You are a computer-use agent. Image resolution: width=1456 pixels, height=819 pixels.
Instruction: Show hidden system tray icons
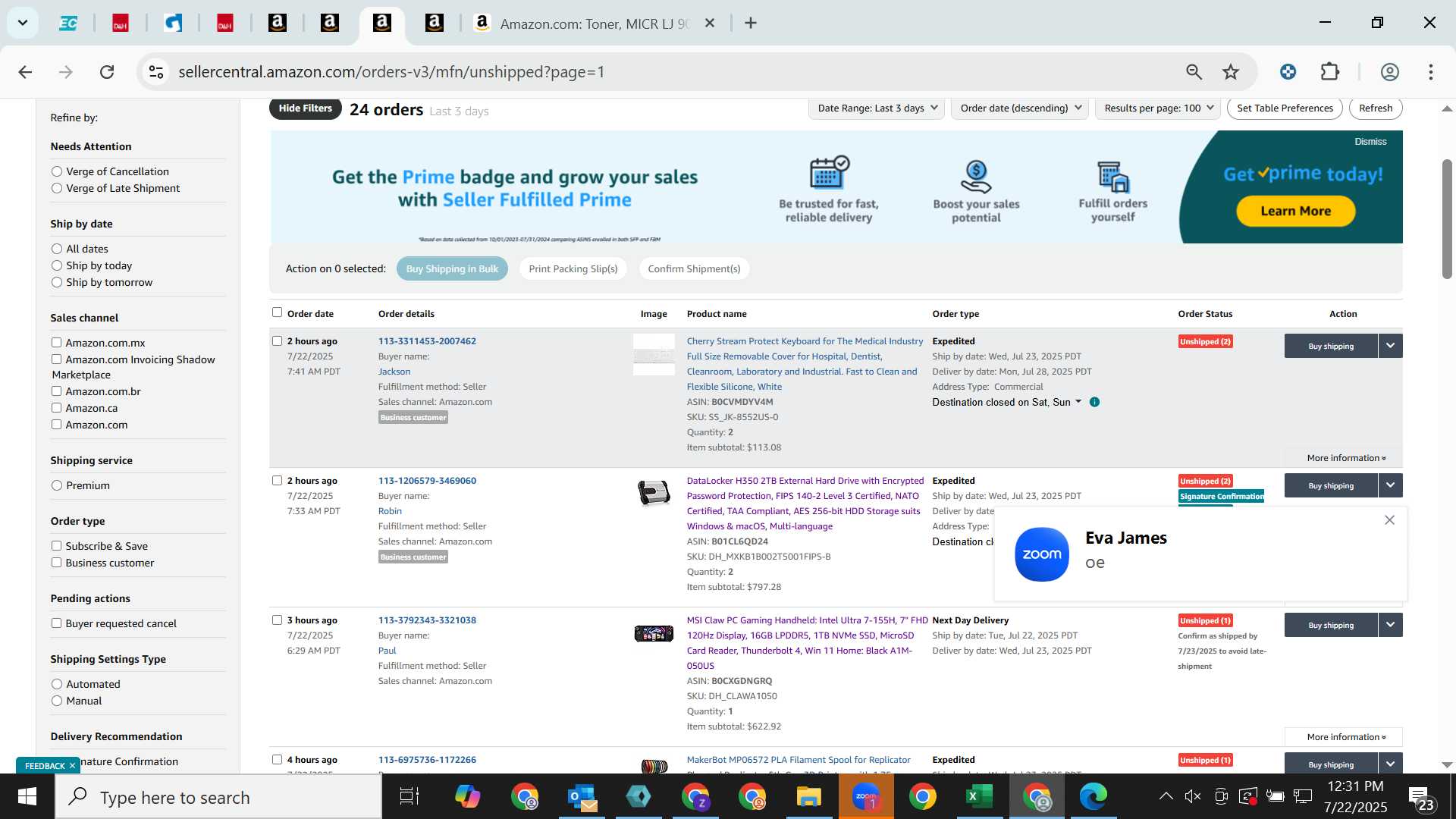pyautogui.click(x=1166, y=796)
